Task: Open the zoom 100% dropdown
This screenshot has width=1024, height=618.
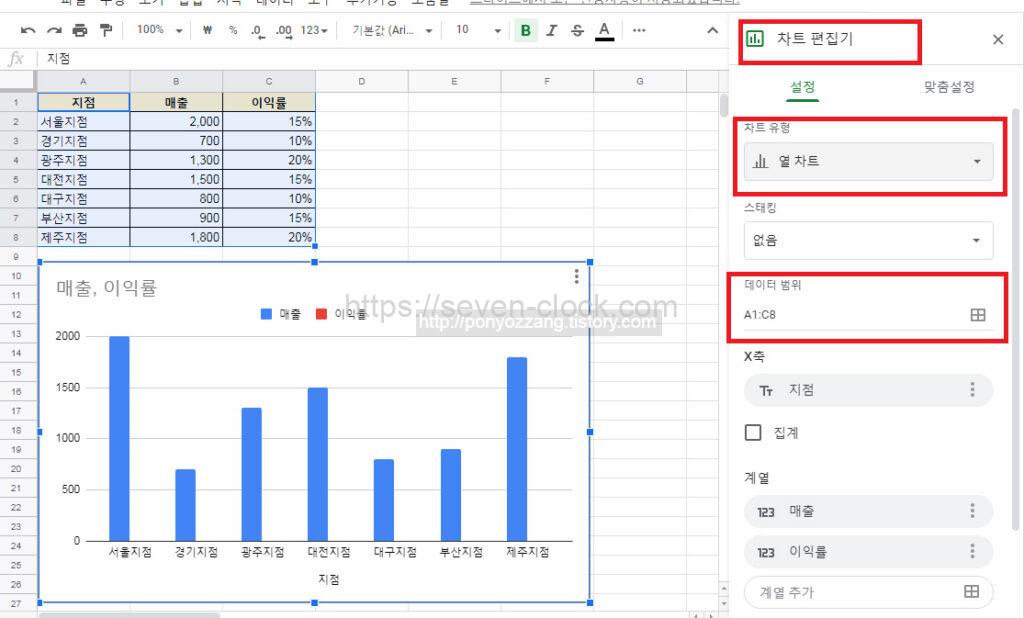Action: coord(160,31)
